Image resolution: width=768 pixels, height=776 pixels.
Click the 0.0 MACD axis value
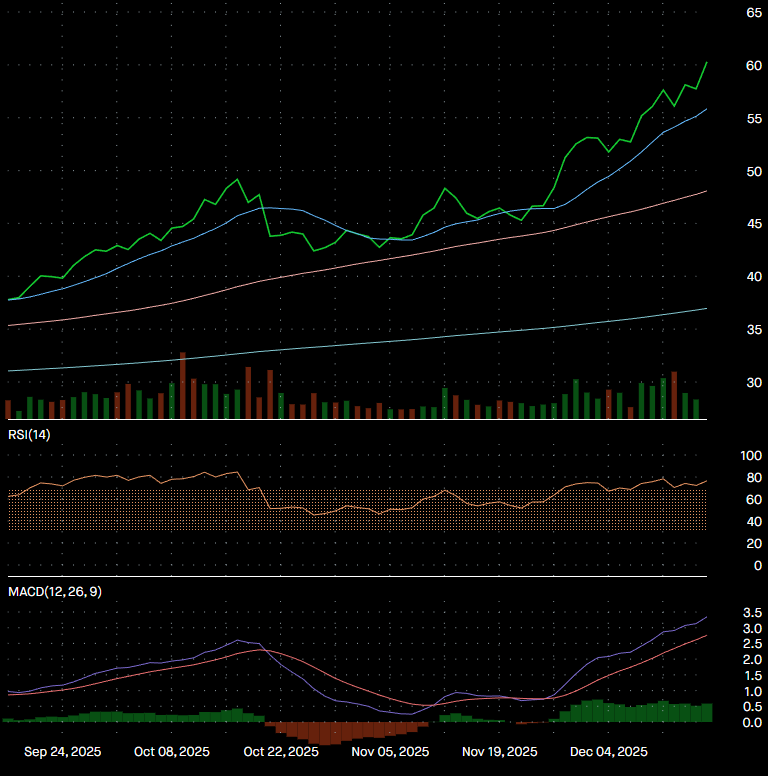[752, 723]
